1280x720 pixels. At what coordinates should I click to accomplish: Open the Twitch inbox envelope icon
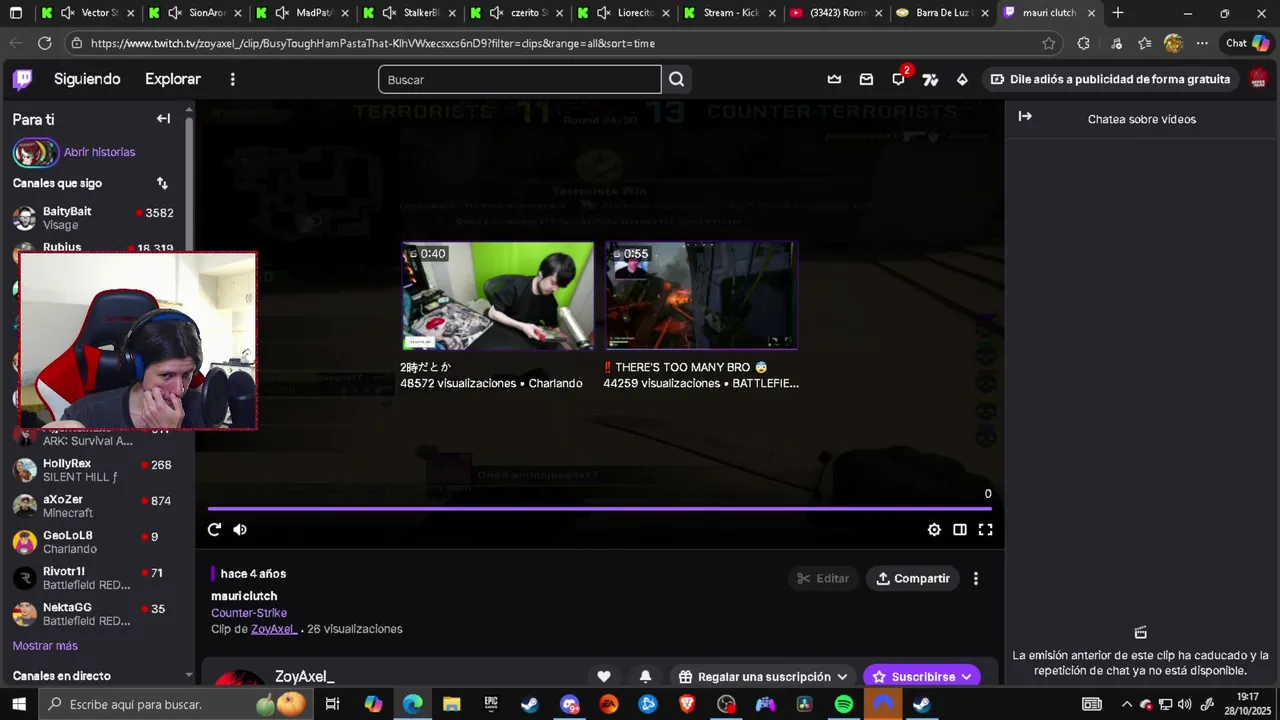[x=866, y=79]
